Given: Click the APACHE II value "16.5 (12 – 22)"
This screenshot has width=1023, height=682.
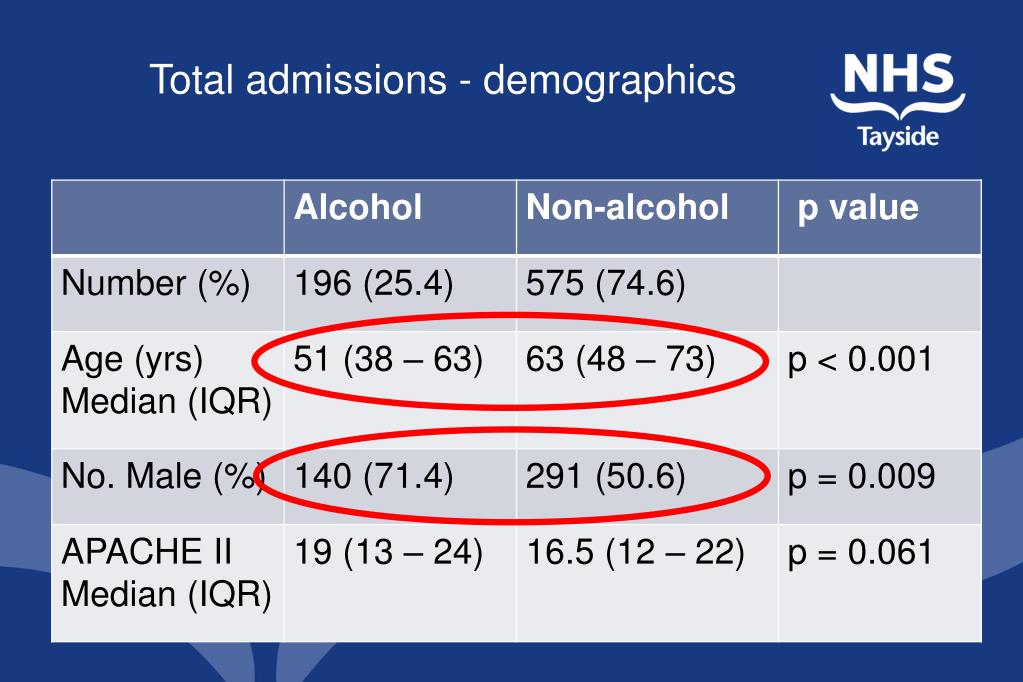Looking at the screenshot, I should (x=635, y=553).
